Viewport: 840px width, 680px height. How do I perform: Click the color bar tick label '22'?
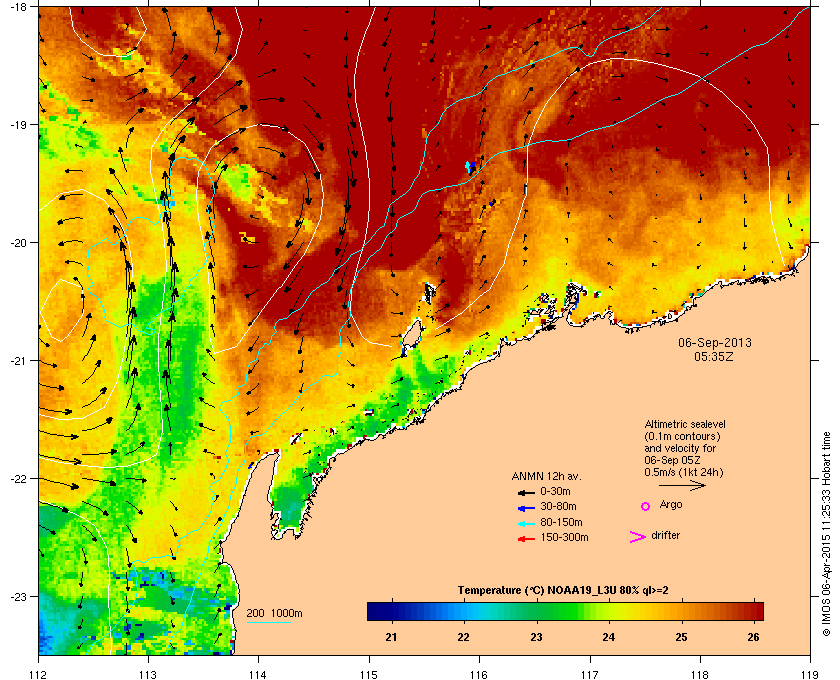pos(463,638)
